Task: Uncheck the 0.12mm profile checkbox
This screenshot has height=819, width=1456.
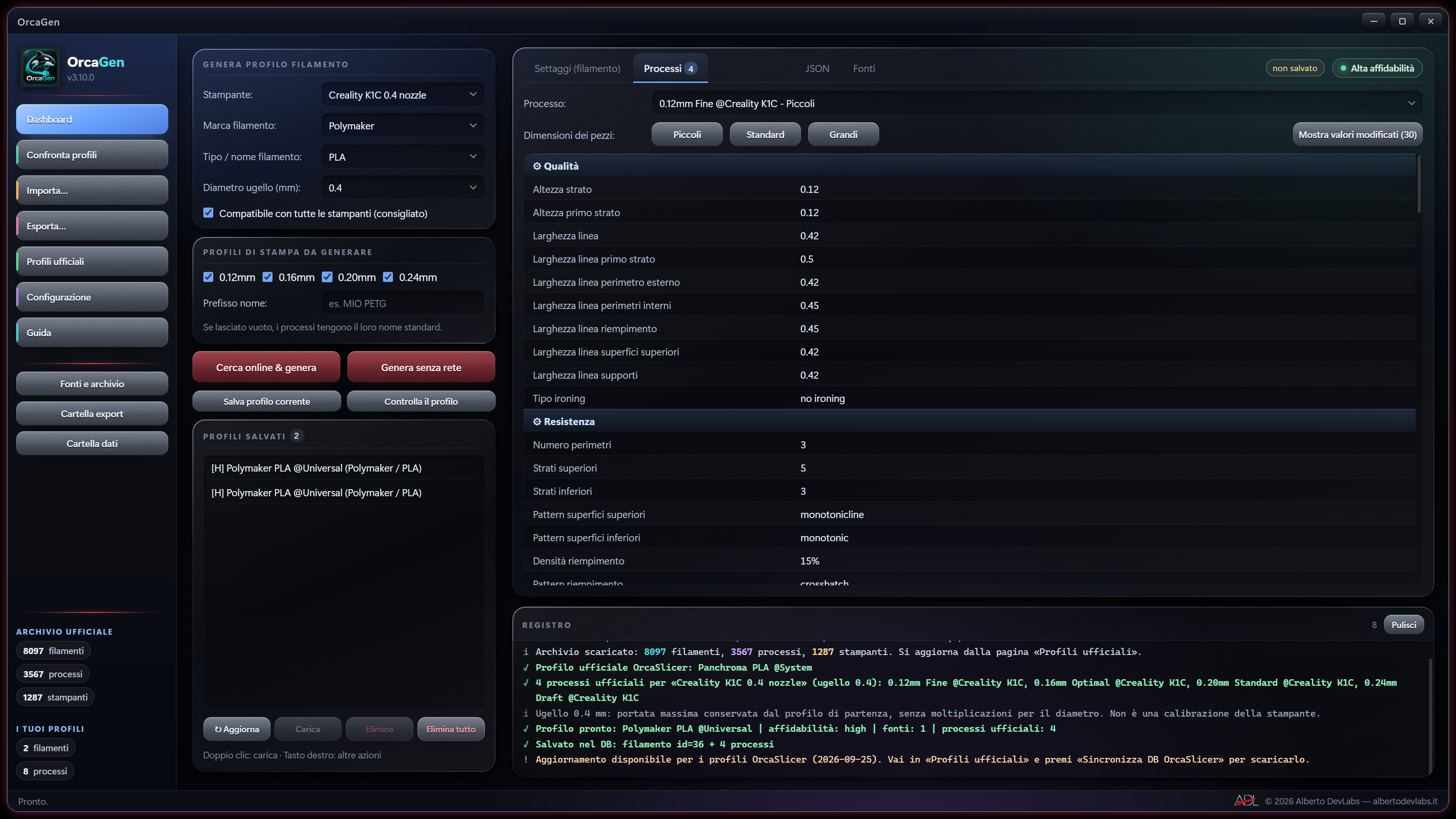Action: pos(209,277)
